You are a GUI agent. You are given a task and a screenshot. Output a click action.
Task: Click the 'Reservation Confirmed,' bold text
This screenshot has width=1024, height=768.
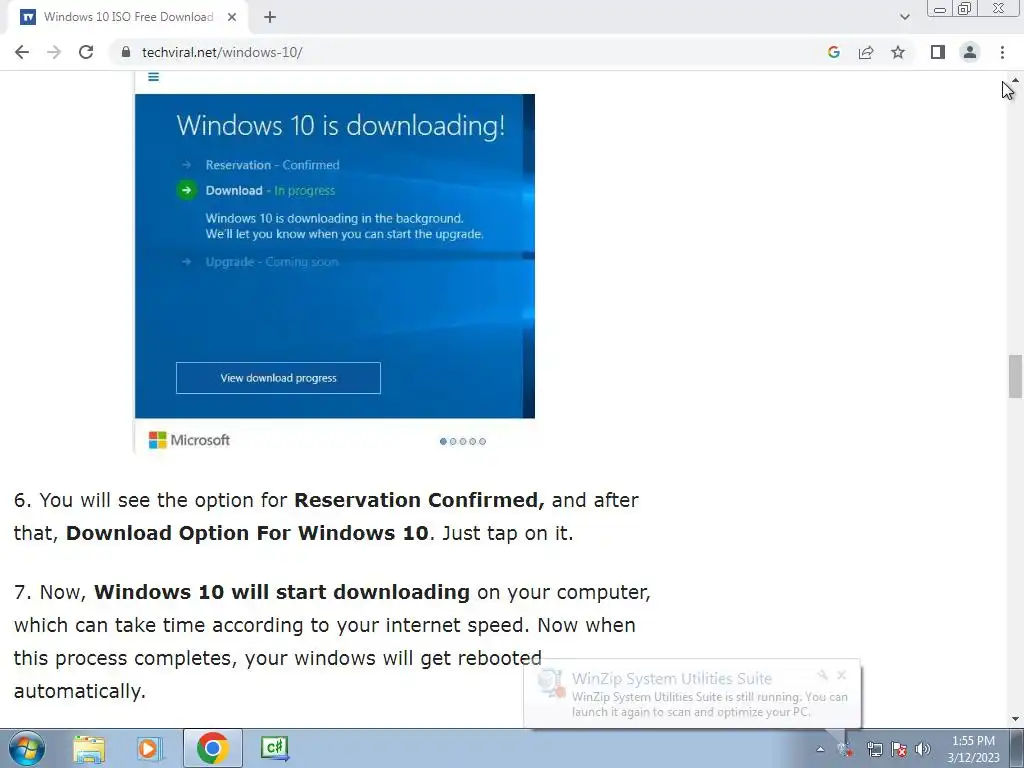click(x=419, y=500)
